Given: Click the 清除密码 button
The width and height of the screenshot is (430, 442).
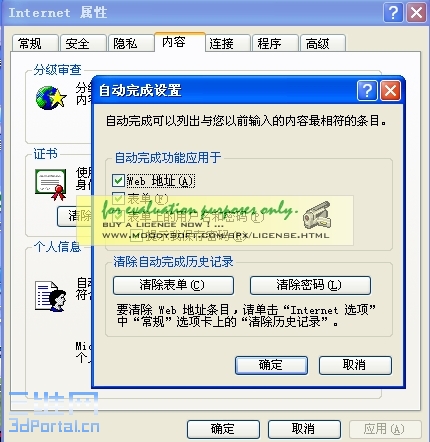Looking at the screenshot, I should click(310, 285).
